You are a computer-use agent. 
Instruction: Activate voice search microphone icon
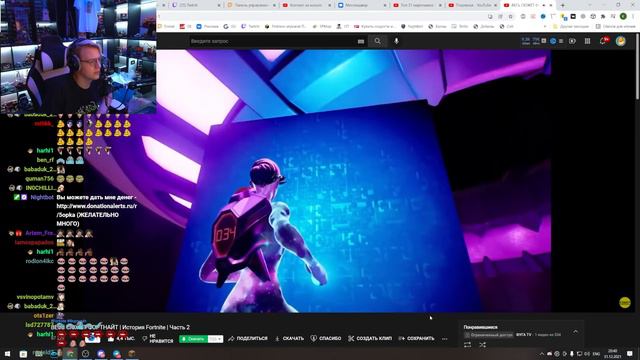396,41
